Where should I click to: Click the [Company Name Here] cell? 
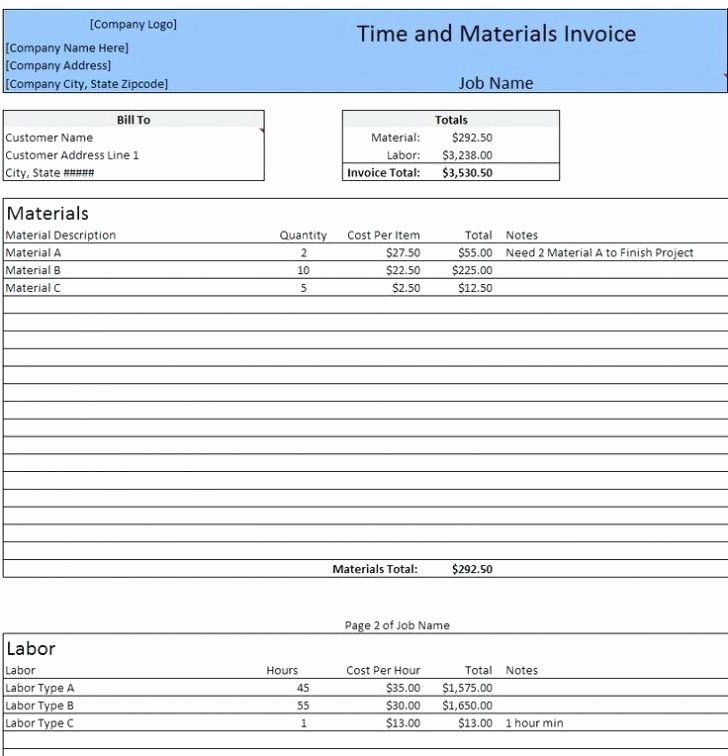[x=67, y=48]
